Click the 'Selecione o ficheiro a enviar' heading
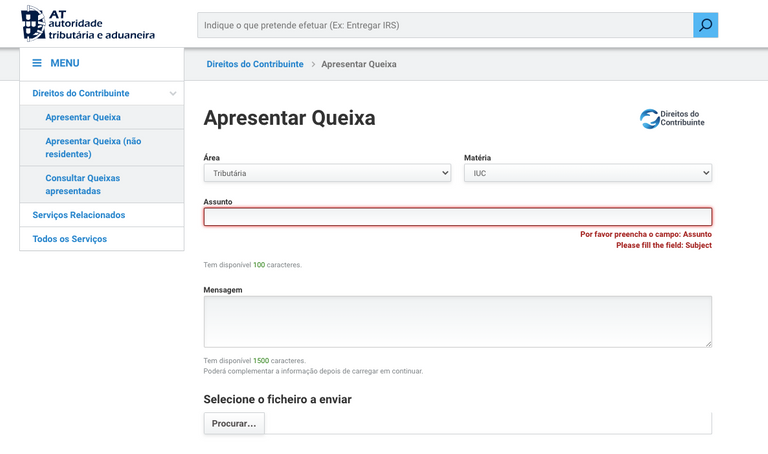 277,399
